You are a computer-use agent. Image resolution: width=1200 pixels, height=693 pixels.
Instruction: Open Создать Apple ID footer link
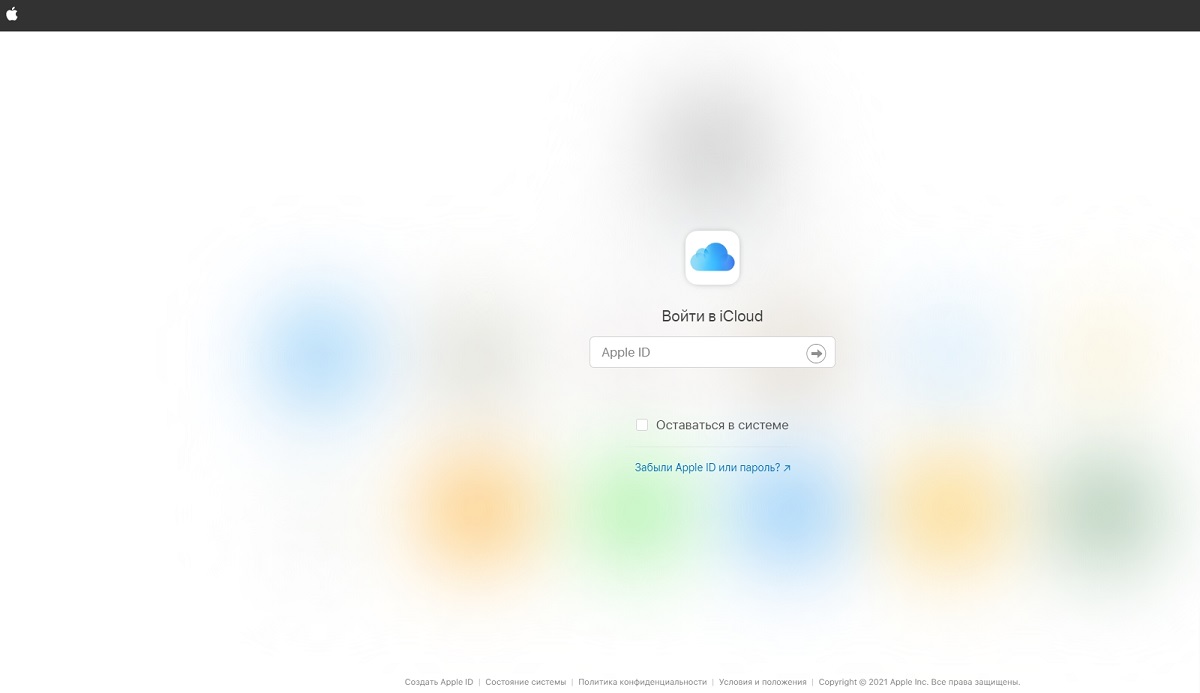(x=439, y=682)
